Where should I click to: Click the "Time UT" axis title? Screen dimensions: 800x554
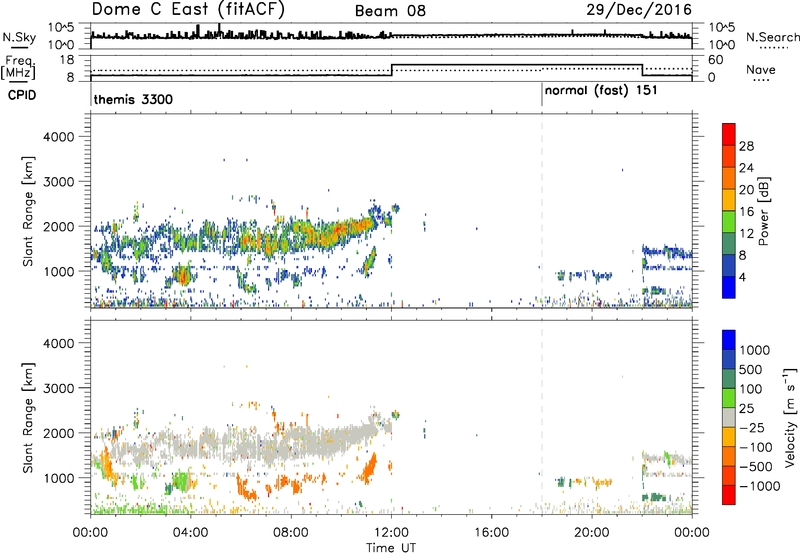[x=391, y=548]
